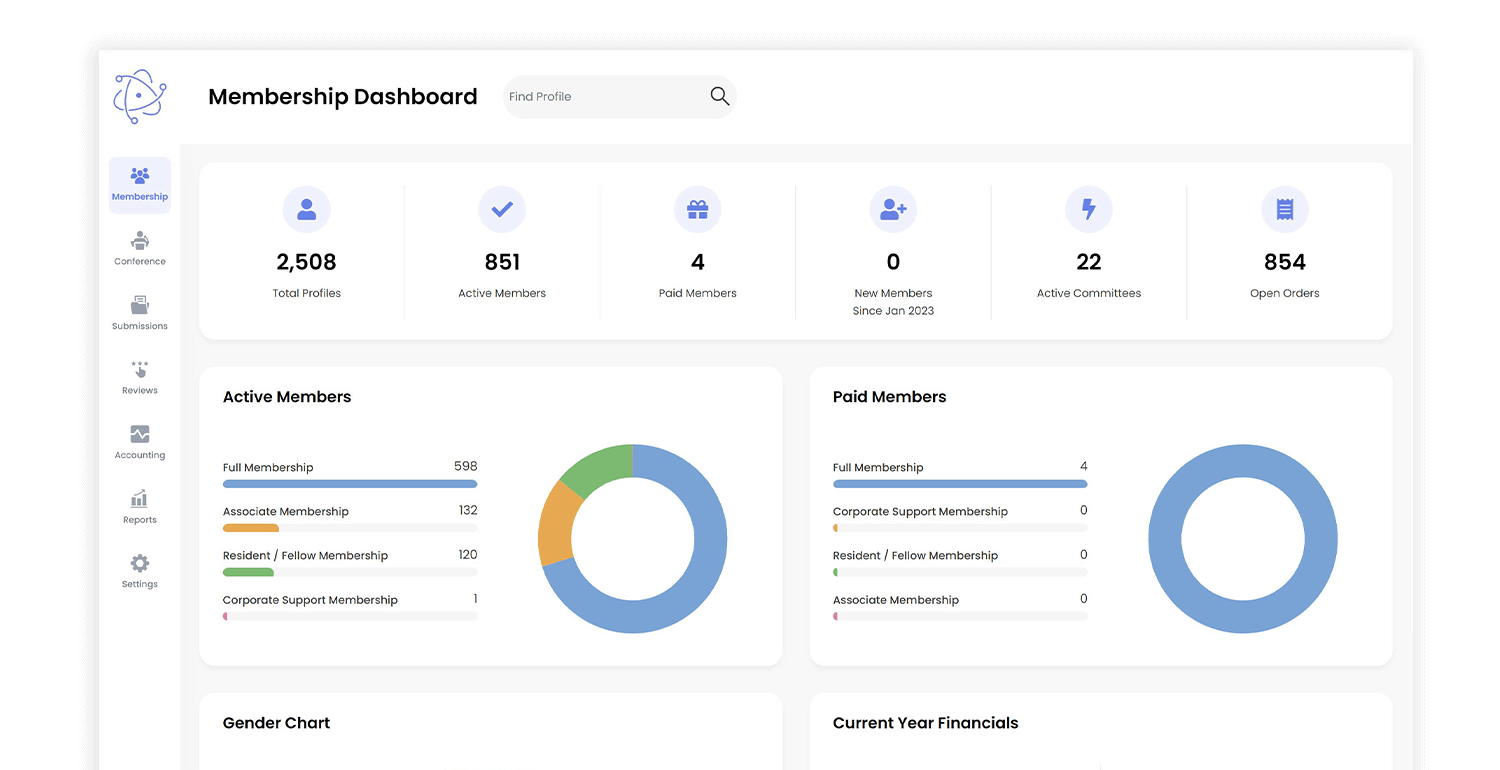Click the Gender Chart heading
The height and width of the screenshot is (770, 1500).
[x=276, y=723]
